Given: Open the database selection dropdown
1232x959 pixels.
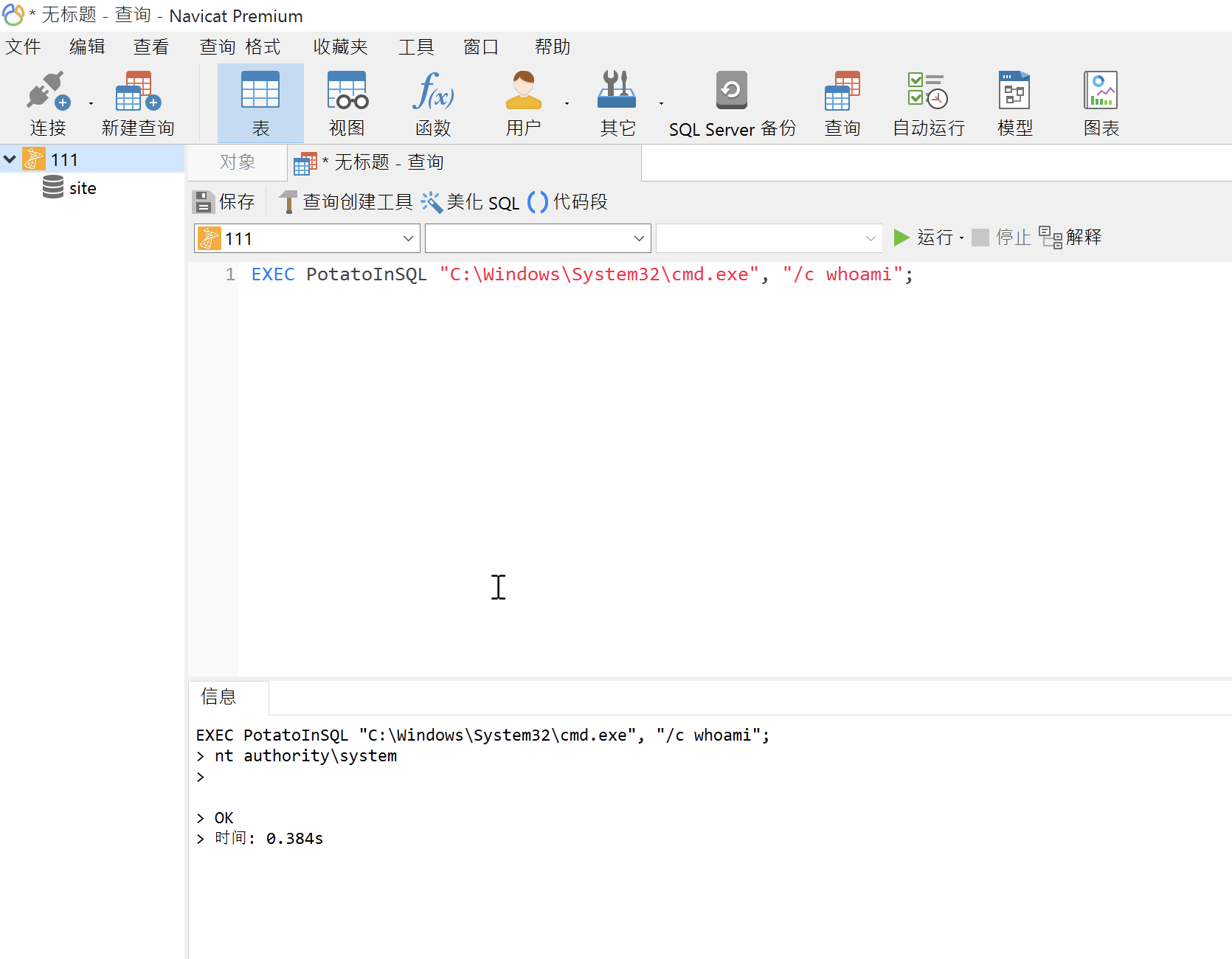Looking at the screenshot, I should coord(538,238).
